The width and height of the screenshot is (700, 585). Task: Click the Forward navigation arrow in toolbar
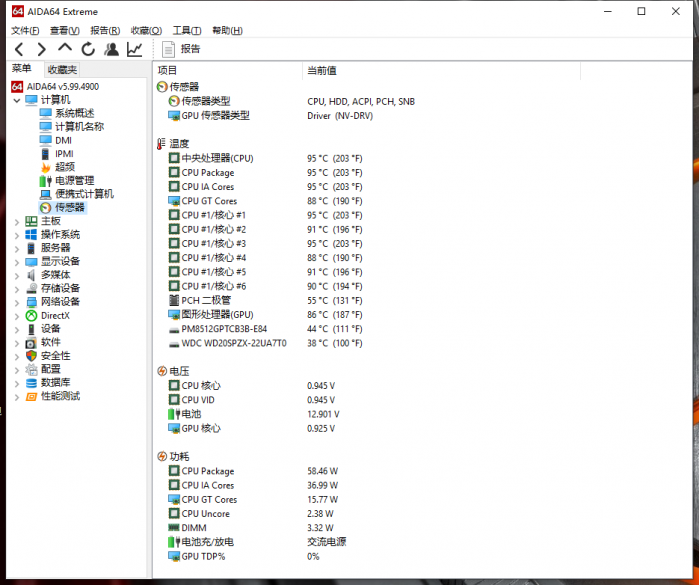click(x=41, y=49)
